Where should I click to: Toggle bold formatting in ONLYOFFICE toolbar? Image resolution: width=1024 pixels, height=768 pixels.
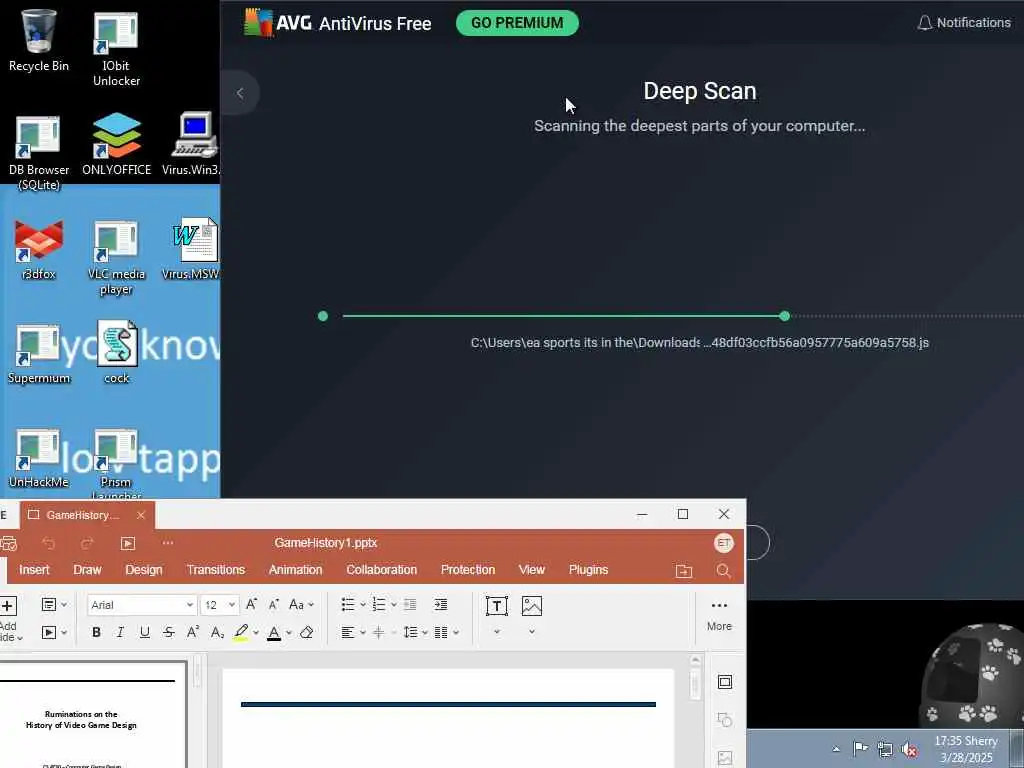pos(96,632)
